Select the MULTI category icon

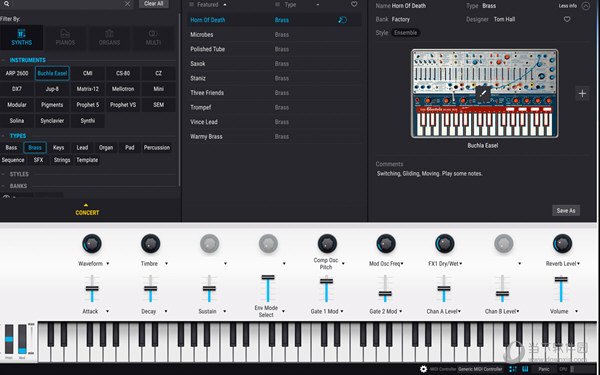pos(153,37)
